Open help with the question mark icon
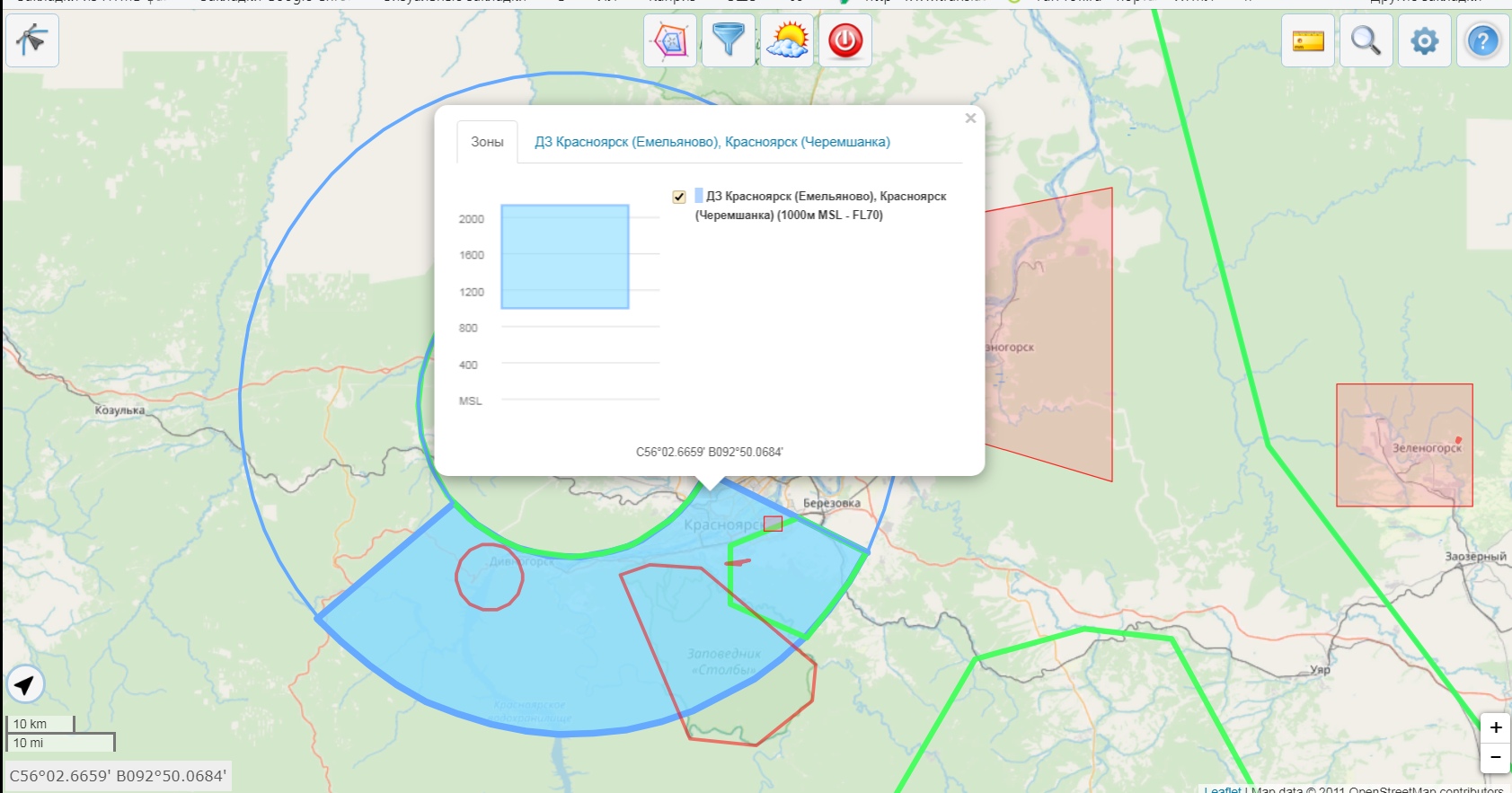1512x793 pixels. pos(1482,41)
